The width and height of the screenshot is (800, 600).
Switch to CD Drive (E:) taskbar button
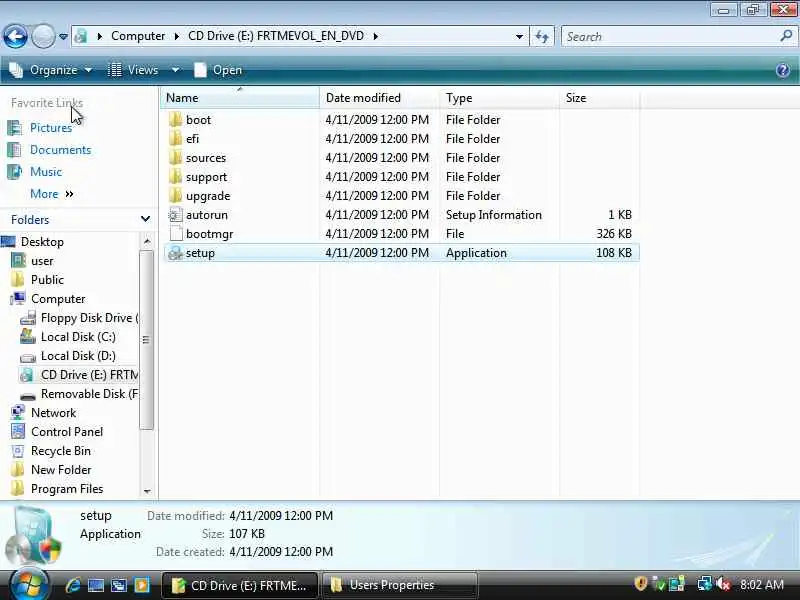[240, 585]
